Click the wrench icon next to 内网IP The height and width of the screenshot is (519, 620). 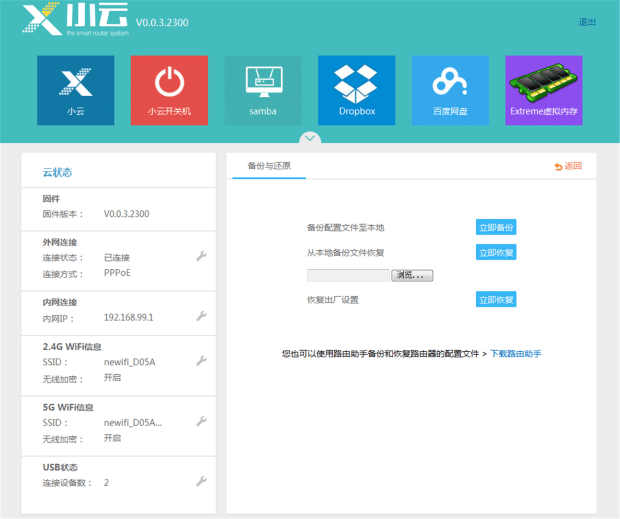click(201, 316)
